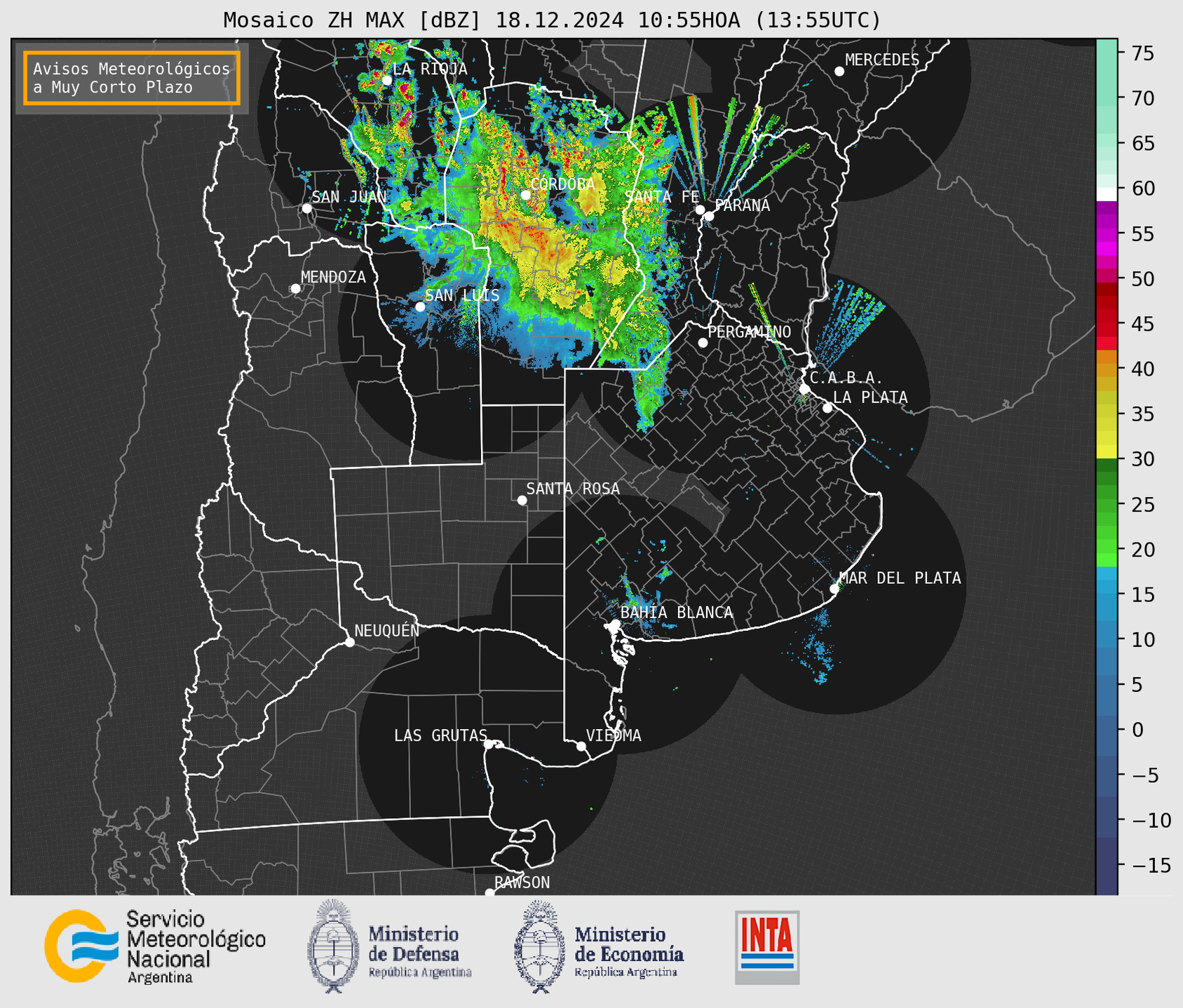Click the Ministerio de Defensa emblem
The image size is (1183, 1008).
[333, 946]
